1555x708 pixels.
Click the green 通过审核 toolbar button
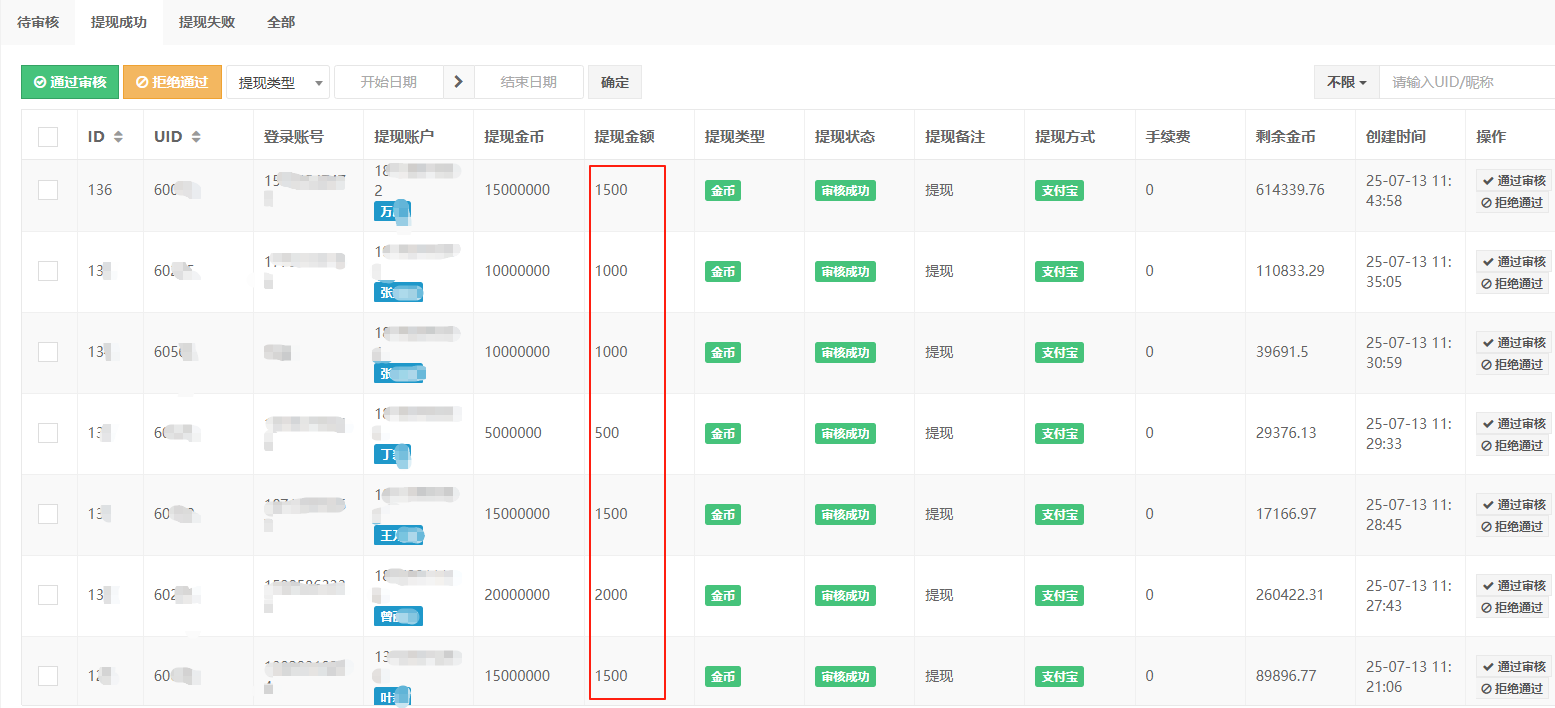(x=70, y=82)
